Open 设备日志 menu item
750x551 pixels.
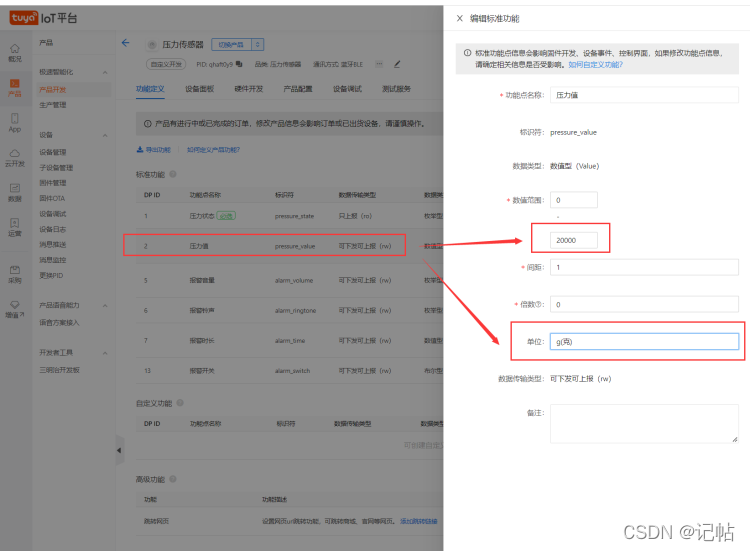[x=53, y=229]
